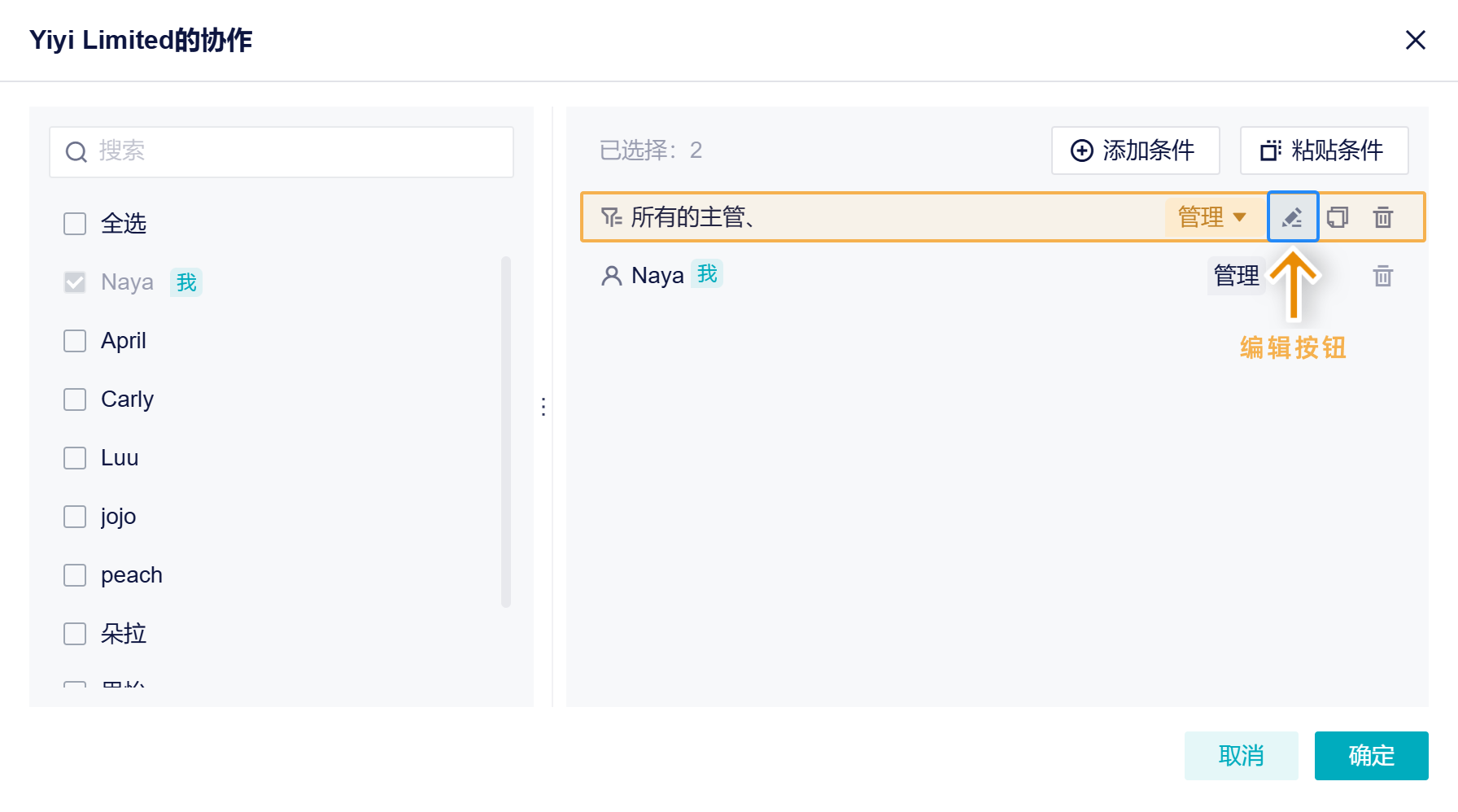
Task: Click the edit pencil icon for 所有的主管
Action: pos(1292,217)
